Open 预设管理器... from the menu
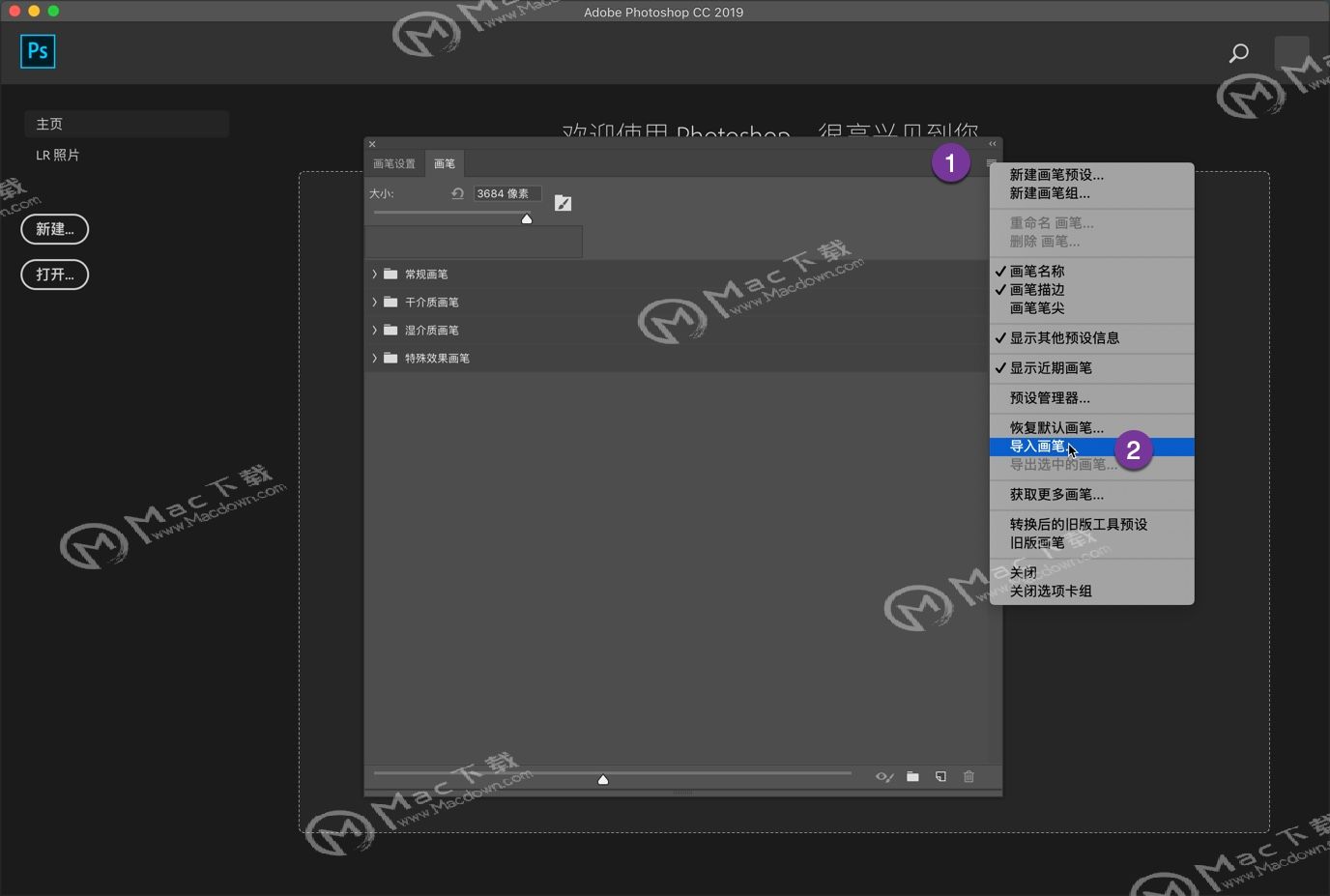 1091,398
